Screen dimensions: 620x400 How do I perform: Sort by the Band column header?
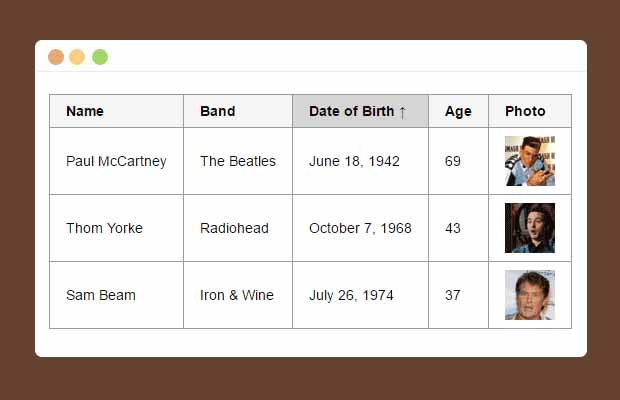238,111
